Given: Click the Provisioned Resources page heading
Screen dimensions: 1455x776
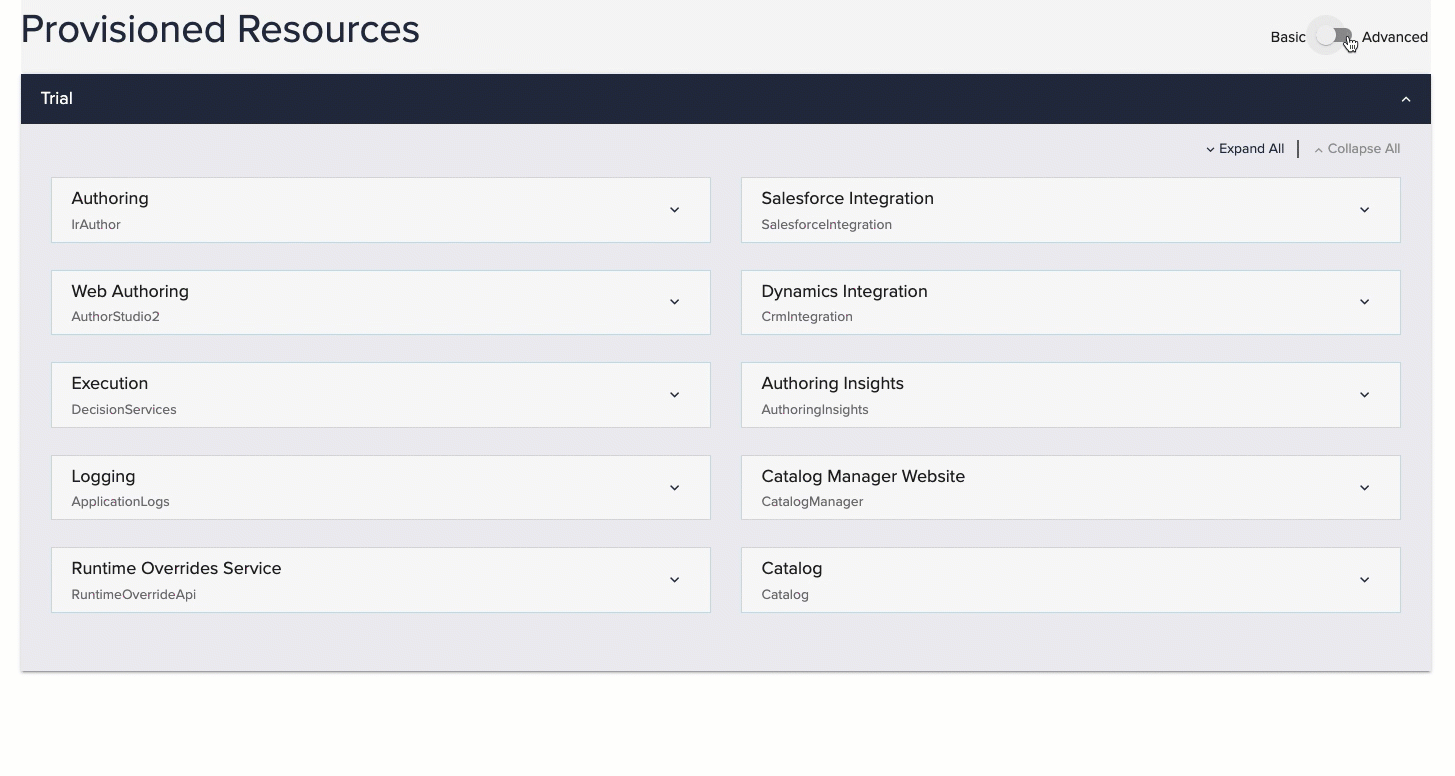Looking at the screenshot, I should click(x=220, y=30).
